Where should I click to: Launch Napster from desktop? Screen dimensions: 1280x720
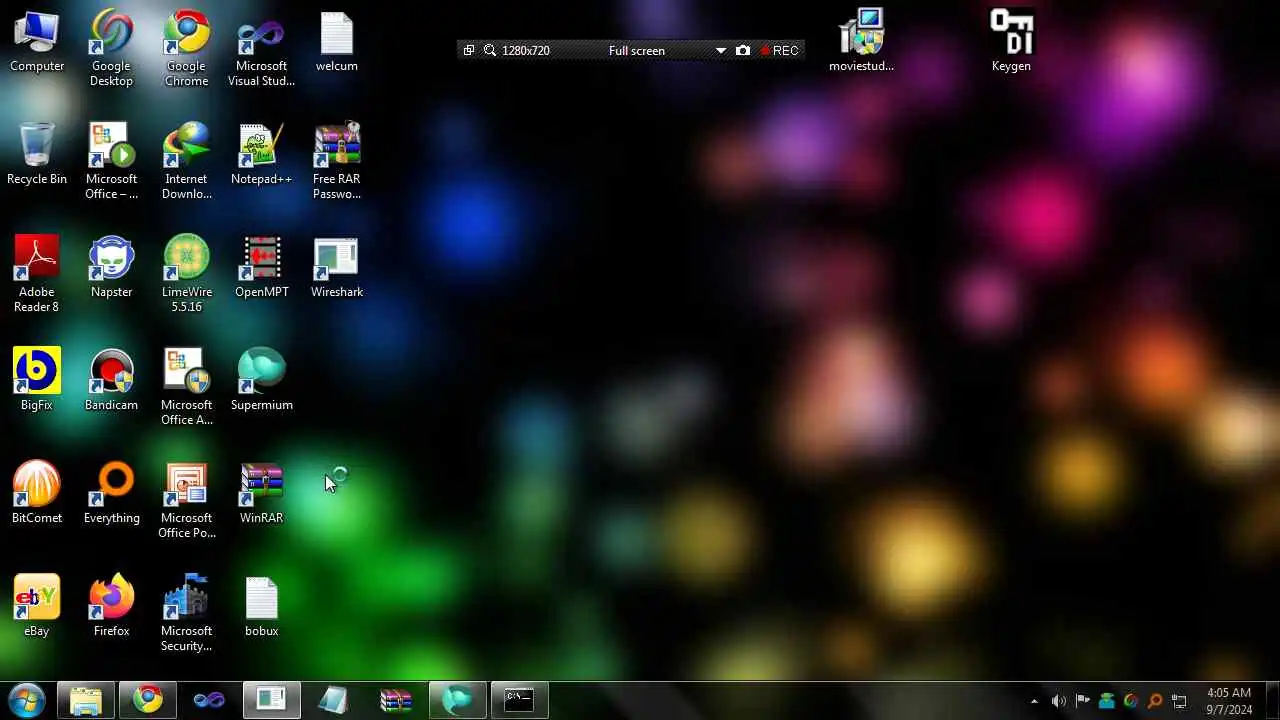click(111, 268)
